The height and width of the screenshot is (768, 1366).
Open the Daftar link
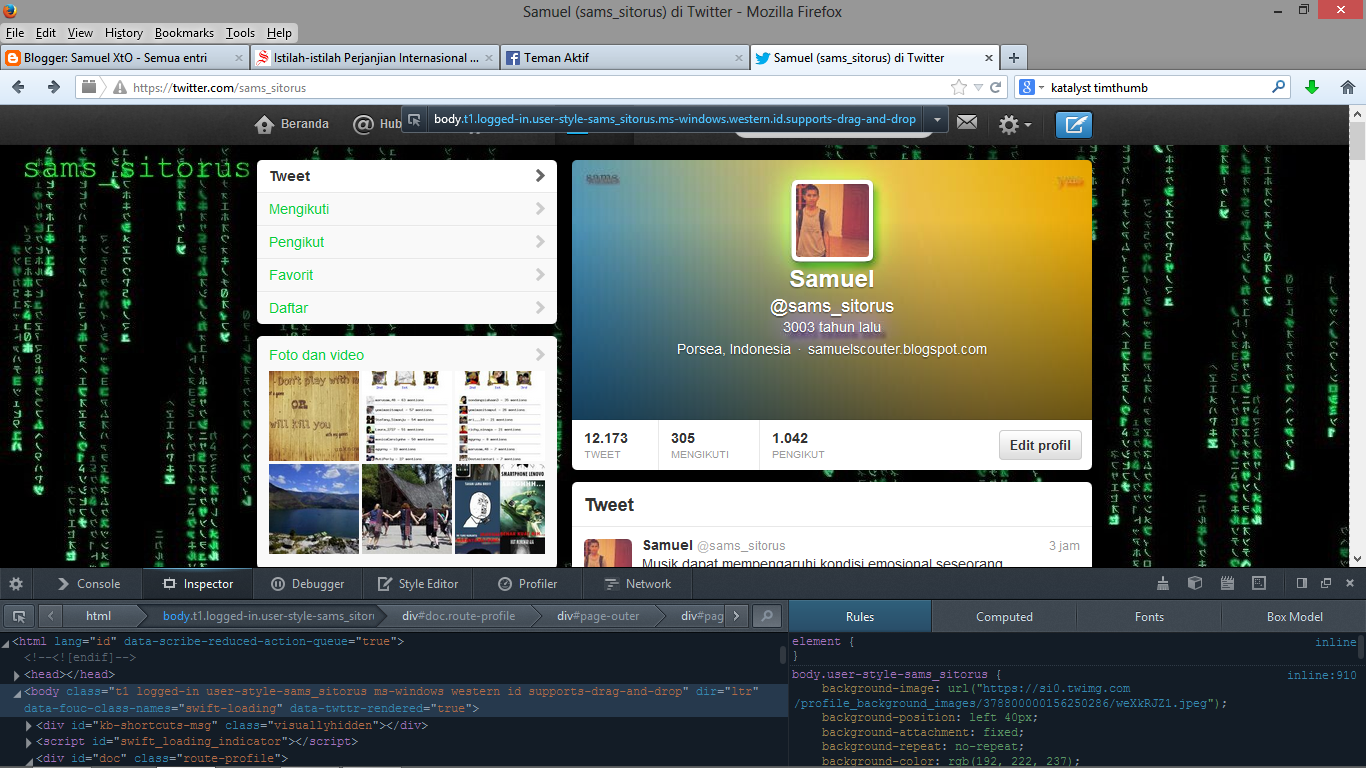pos(407,308)
